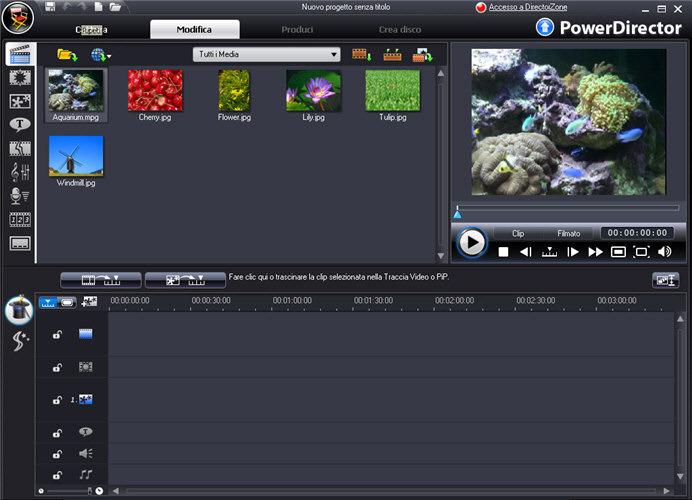
Task: Expand the globe download media dropdown arrow
Action: pos(109,55)
